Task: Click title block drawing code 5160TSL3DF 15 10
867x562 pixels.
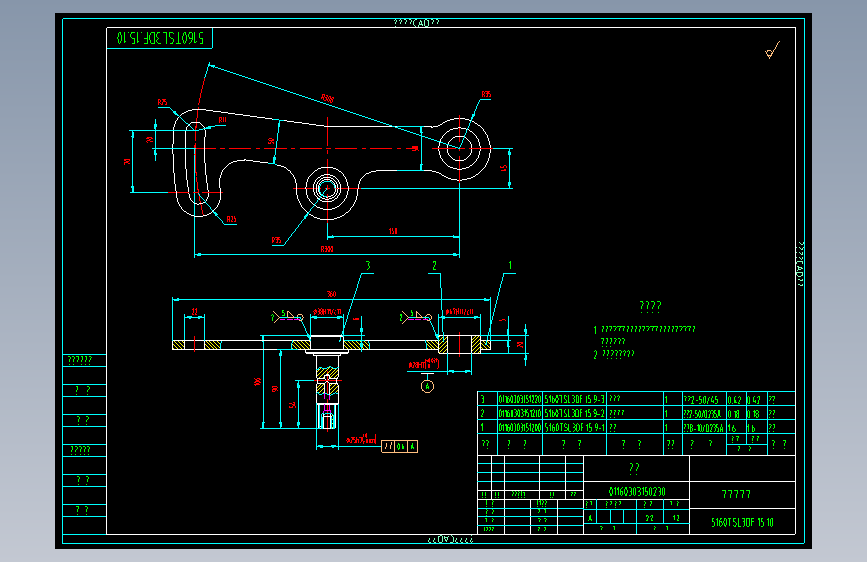Action: (743, 522)
